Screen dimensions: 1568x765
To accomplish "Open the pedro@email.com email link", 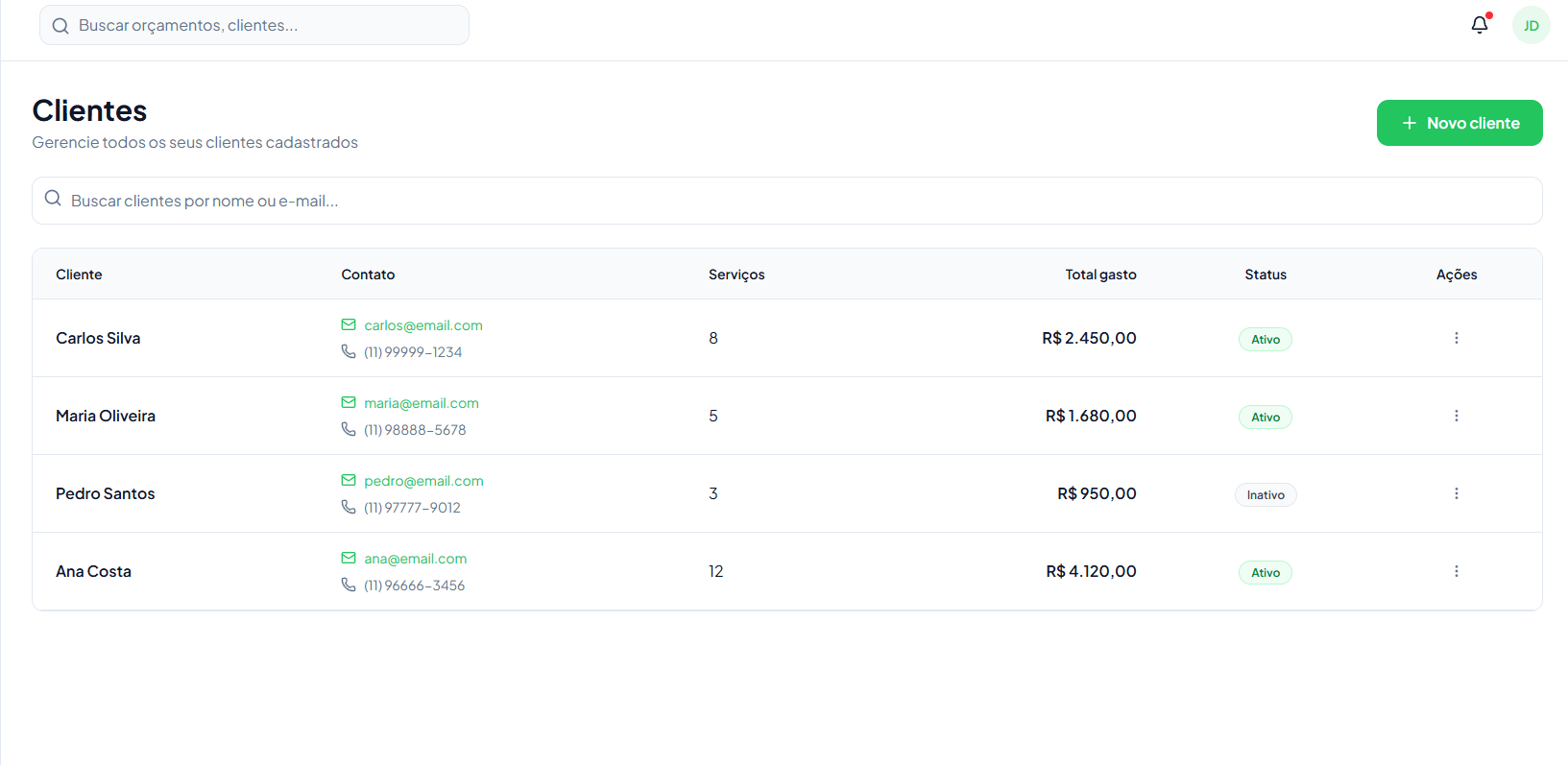I will tap(423, 481).
